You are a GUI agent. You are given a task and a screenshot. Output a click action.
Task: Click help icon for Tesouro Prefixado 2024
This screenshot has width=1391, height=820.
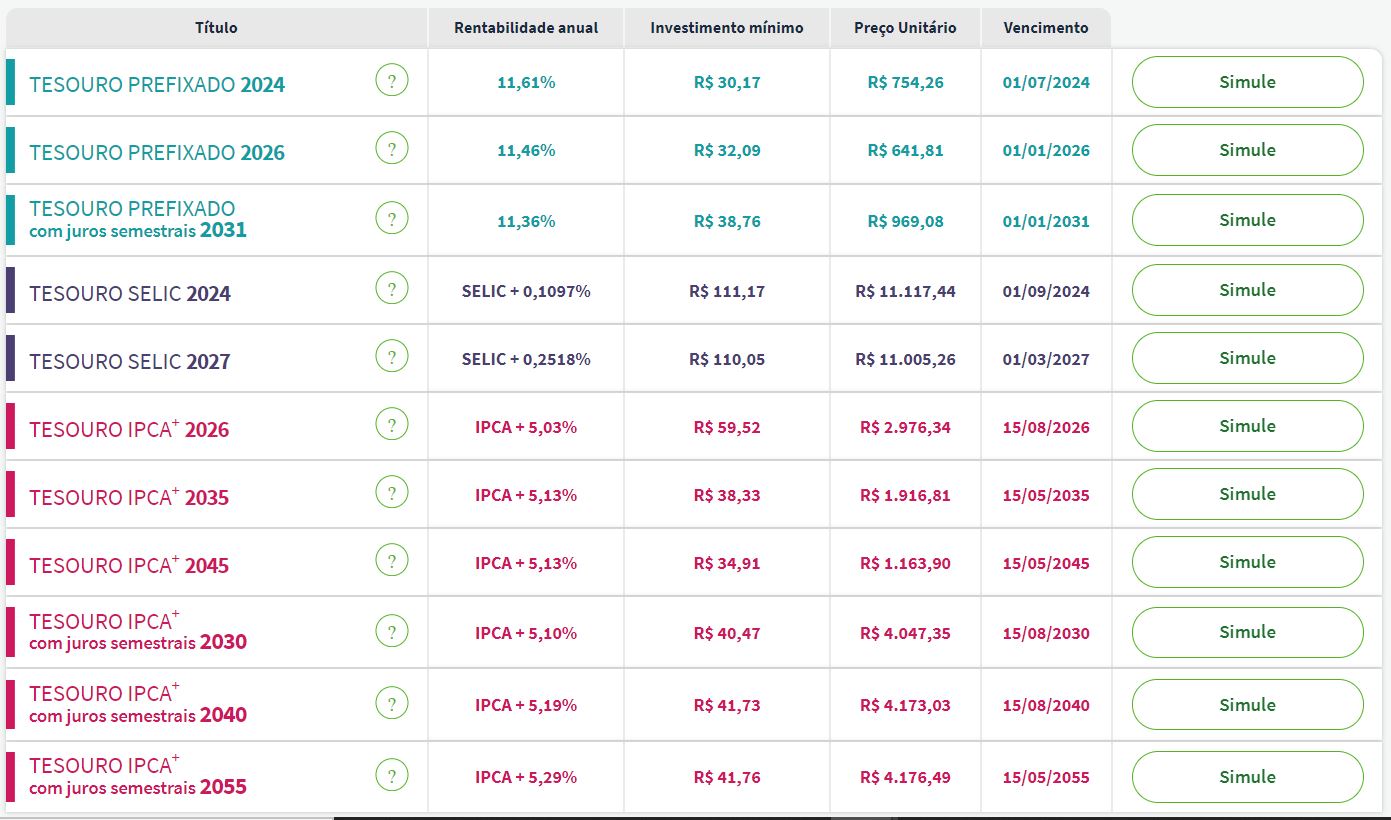tap(392, 80)
